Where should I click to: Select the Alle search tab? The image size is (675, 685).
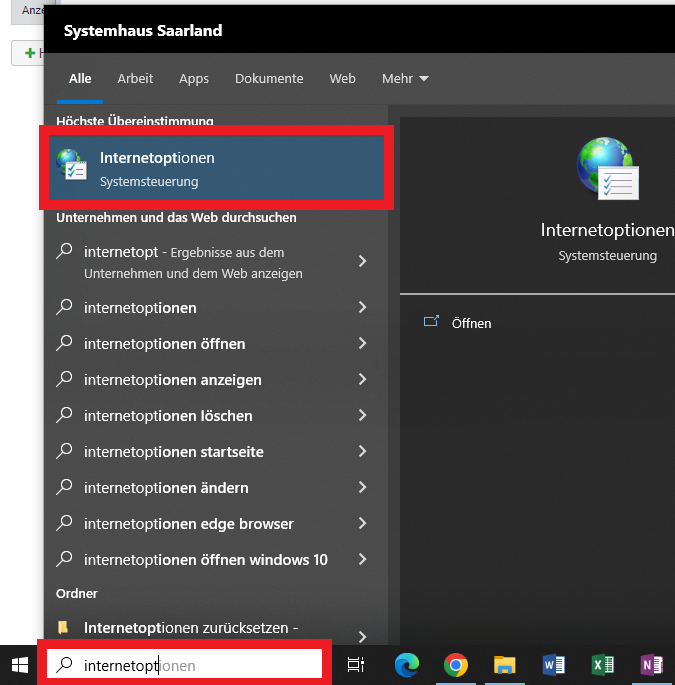(x=80, y=79)
